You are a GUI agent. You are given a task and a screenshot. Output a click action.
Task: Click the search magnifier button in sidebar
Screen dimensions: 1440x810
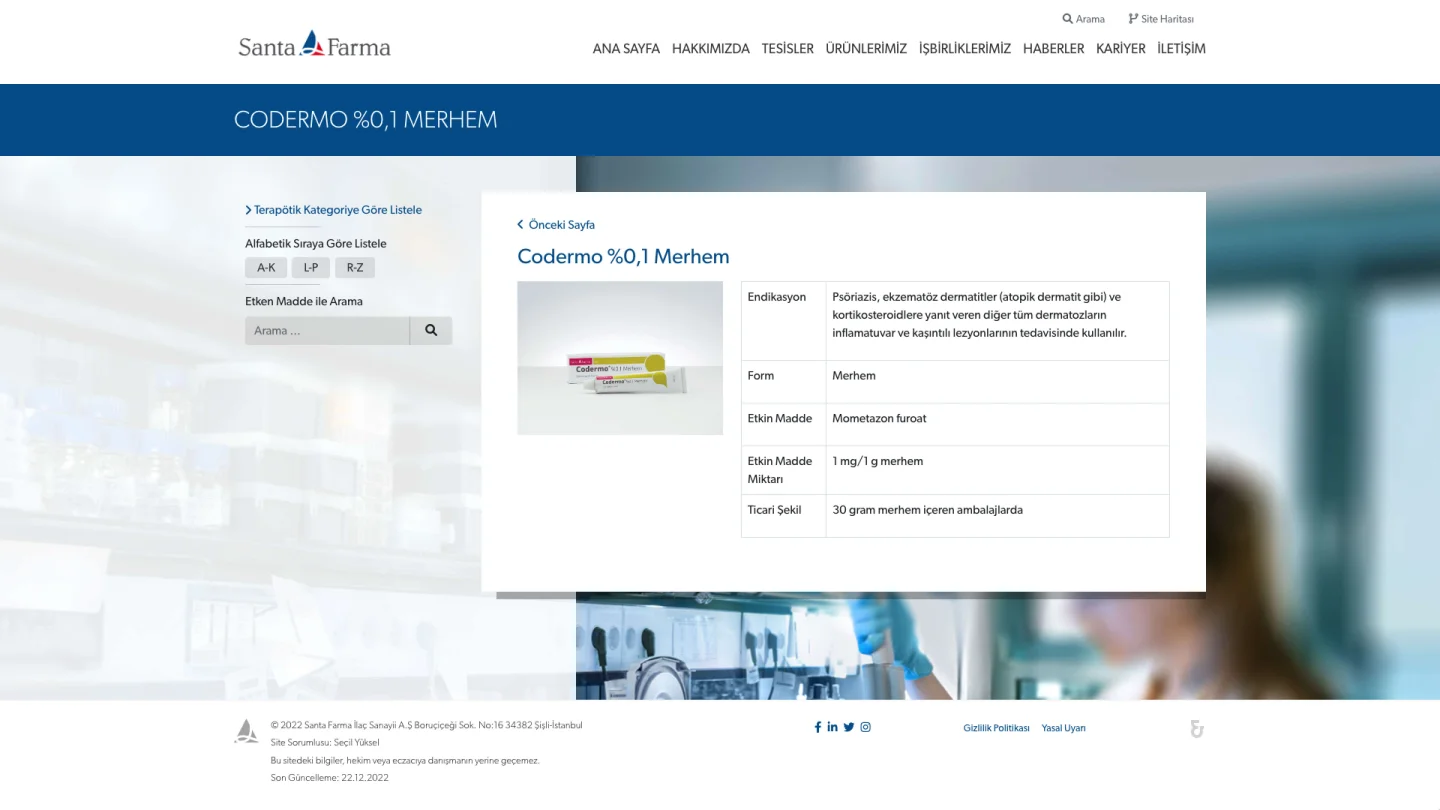tap(431, 330)
